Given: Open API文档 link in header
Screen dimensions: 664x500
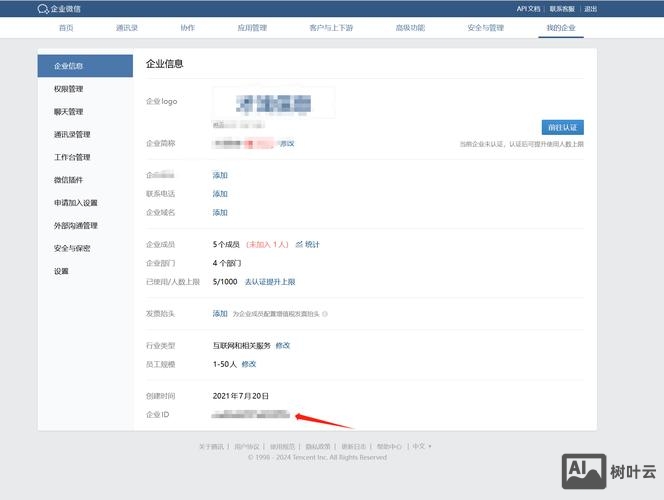Looking at the screenshot, I should (528, 8).
